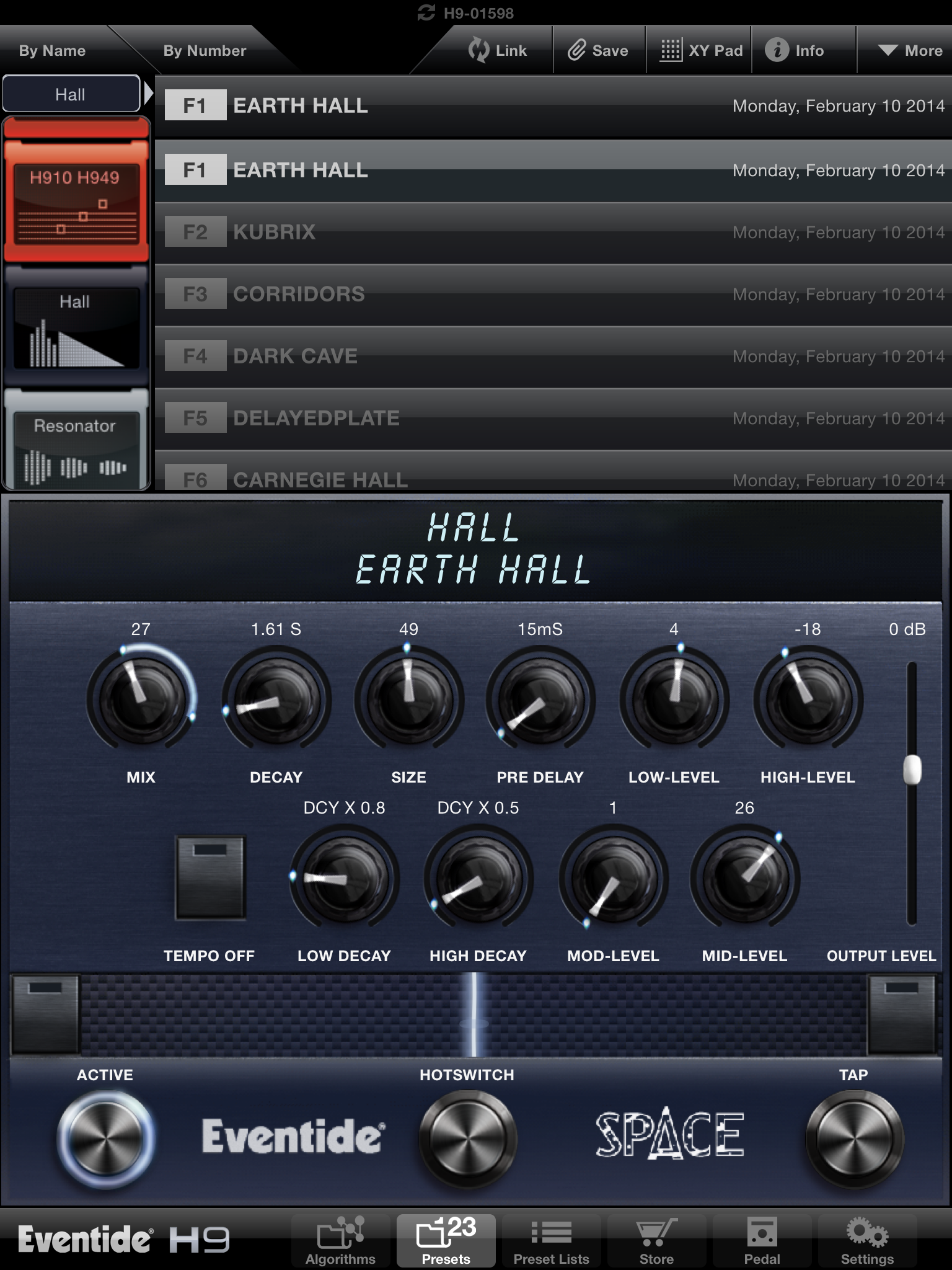The image size is (952, 1270).
Task: Click the left ribbon end button
Action: click(x=45, y=1014)
